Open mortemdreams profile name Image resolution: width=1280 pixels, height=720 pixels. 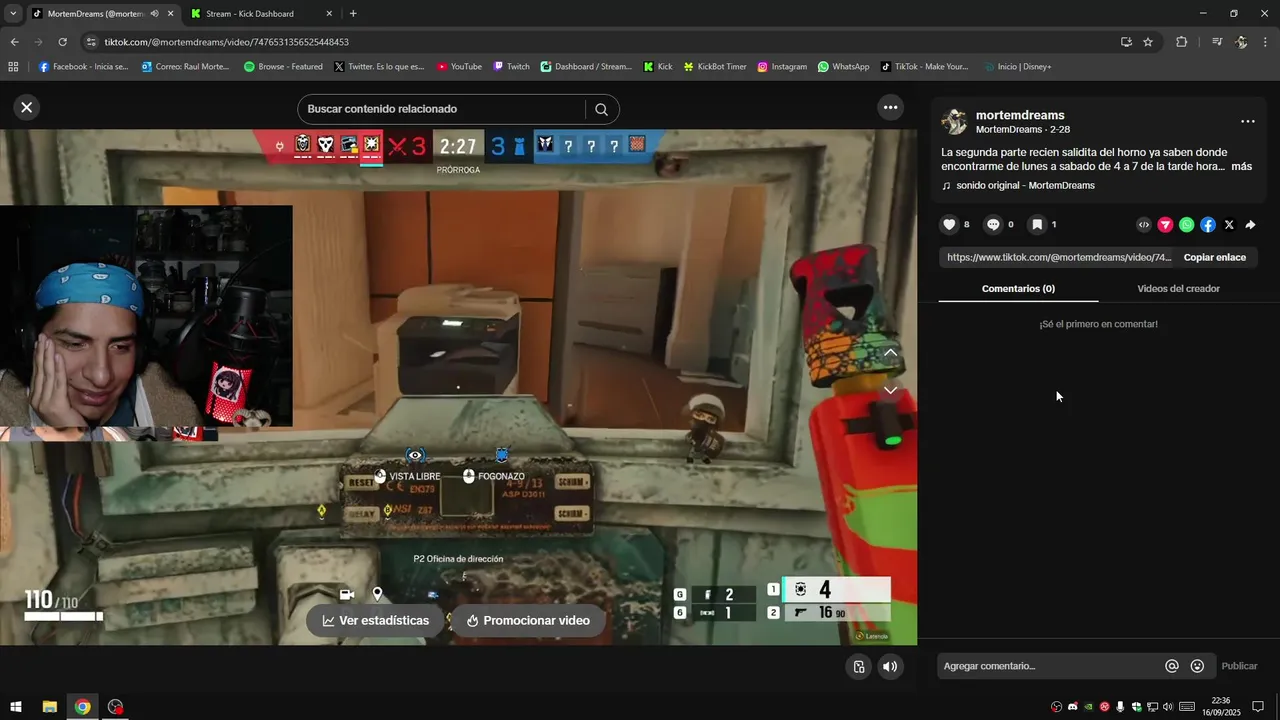tap(1020, 115)
